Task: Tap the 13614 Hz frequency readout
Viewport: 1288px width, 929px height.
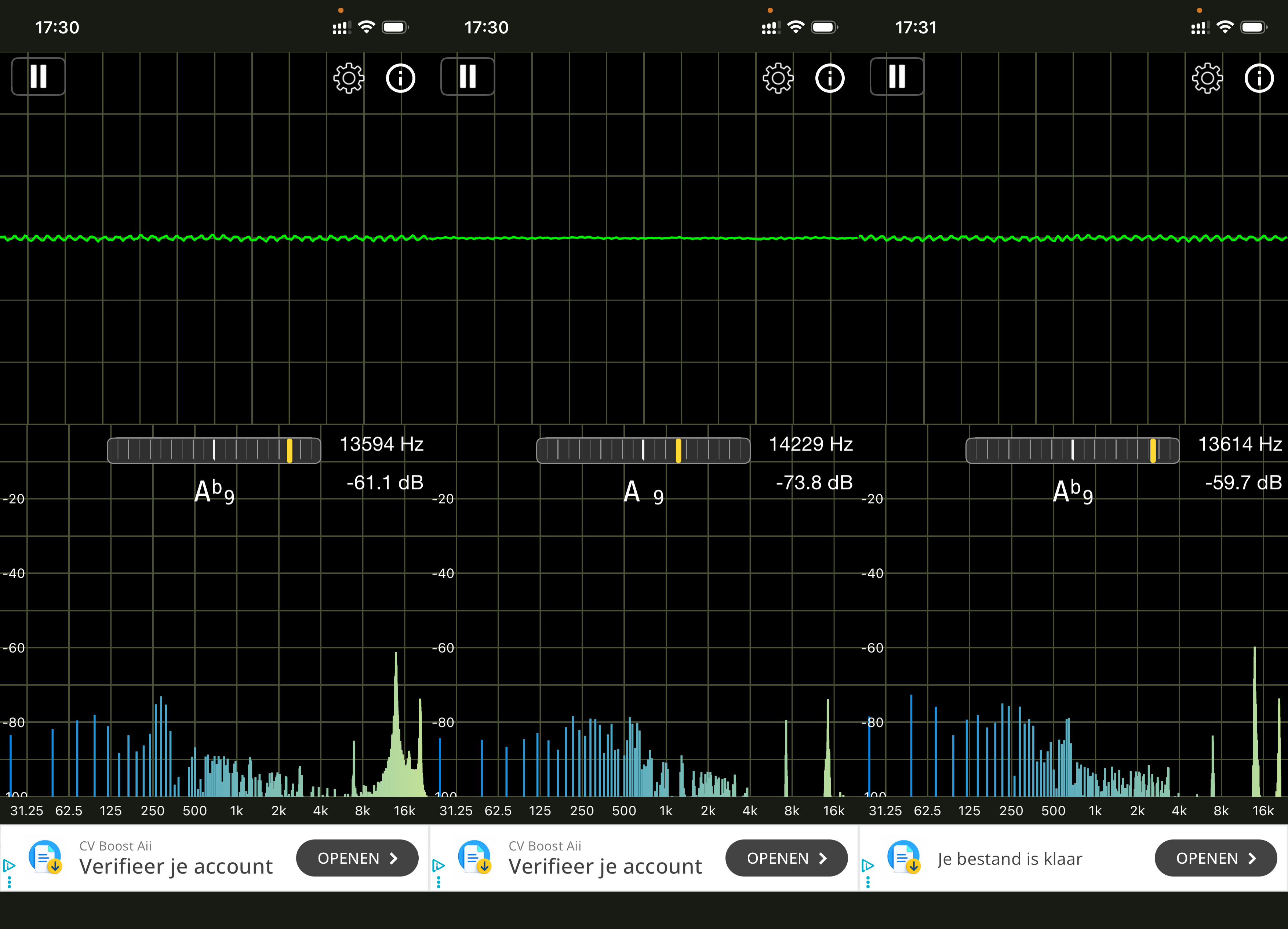Action: [x=1240, y=444]
